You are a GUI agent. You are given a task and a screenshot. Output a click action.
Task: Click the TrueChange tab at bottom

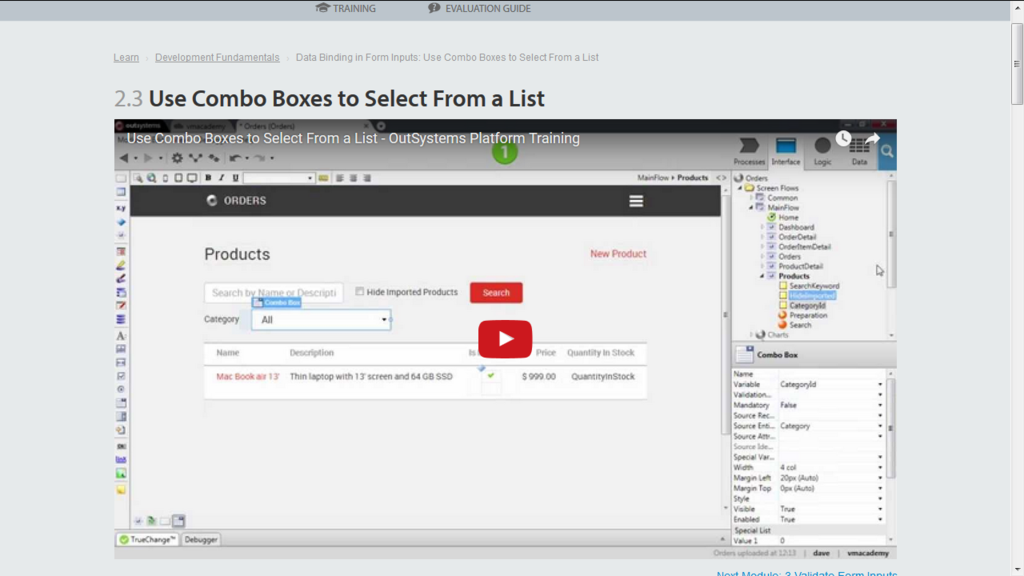[x=148, y=539]
